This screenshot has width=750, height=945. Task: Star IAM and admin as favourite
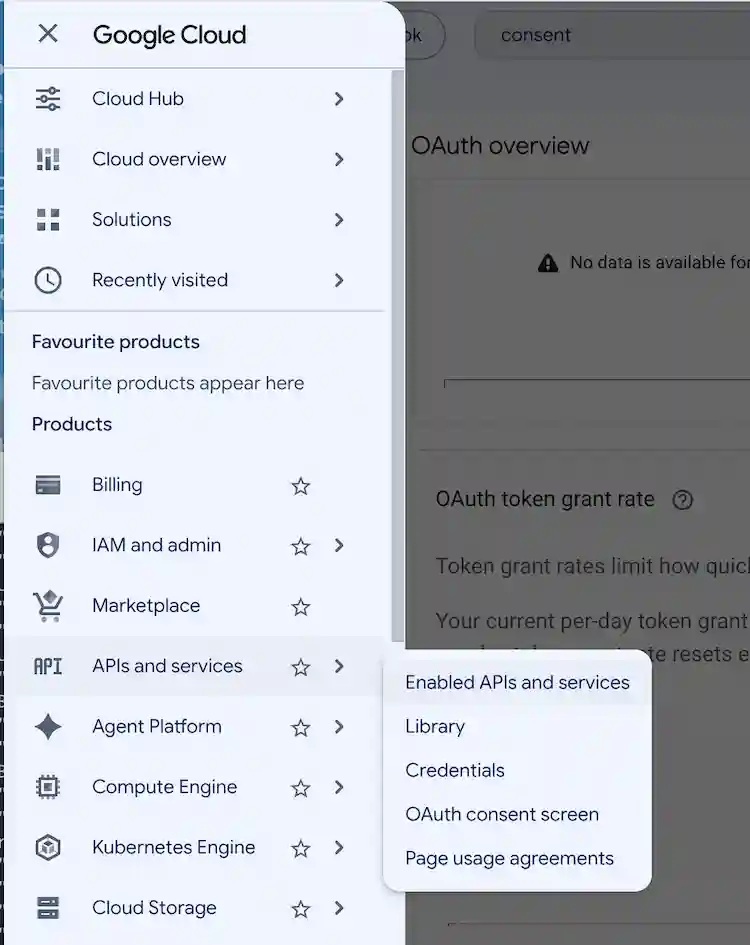click(301, 546)
